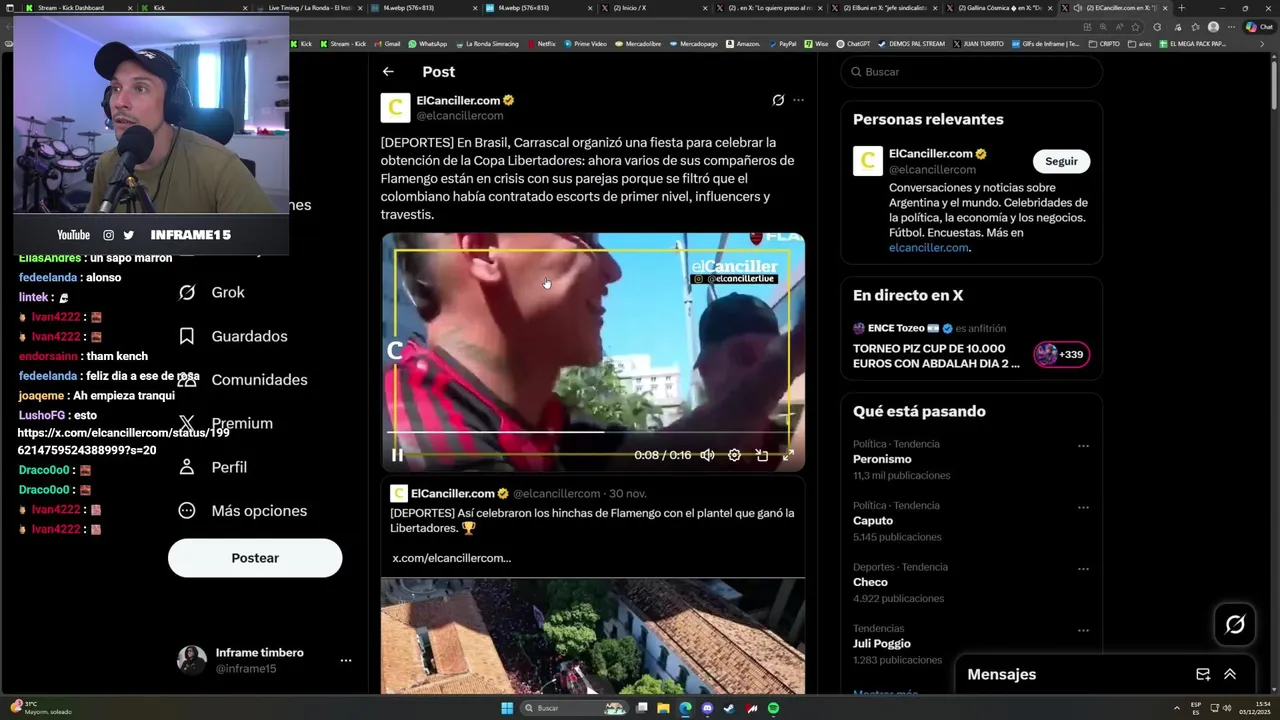
Task: Pause the video
Action: (x=397, y=455)
